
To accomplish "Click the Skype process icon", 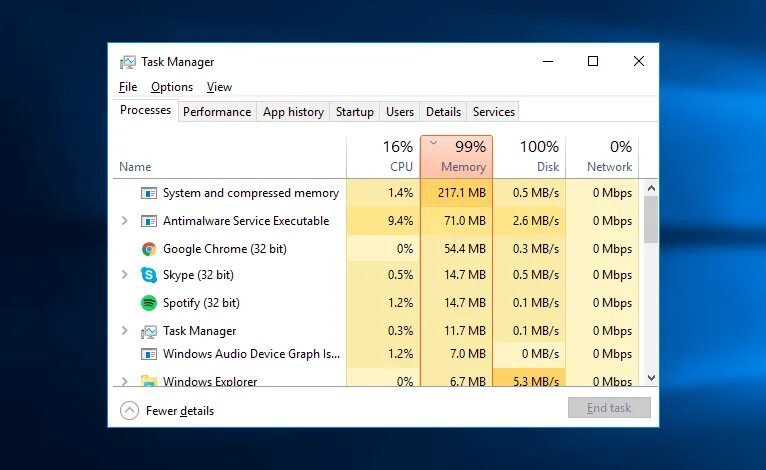I will tap(149, 275).
